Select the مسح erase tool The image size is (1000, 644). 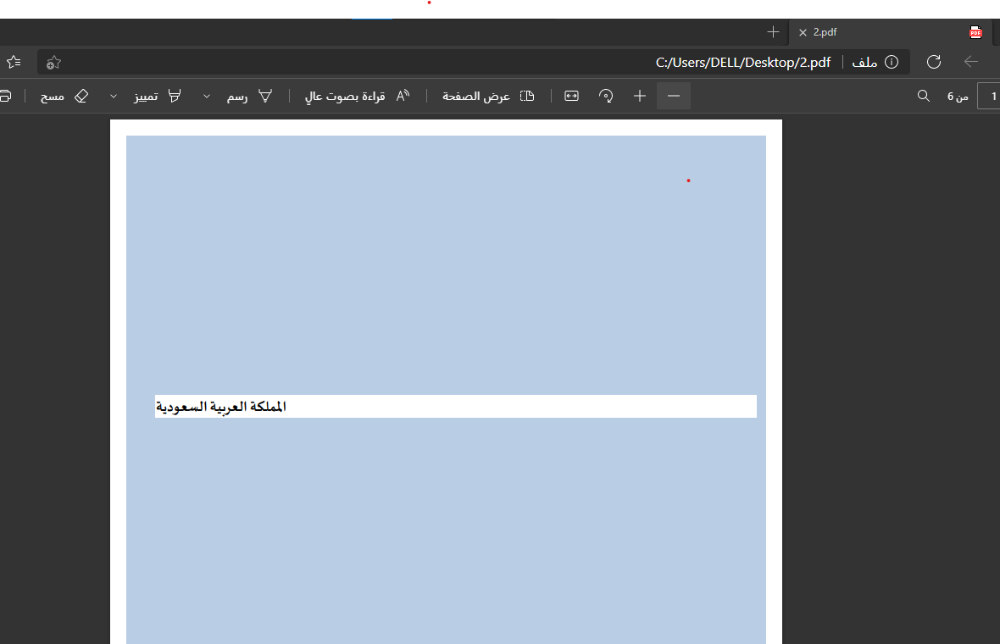(64, 96)
